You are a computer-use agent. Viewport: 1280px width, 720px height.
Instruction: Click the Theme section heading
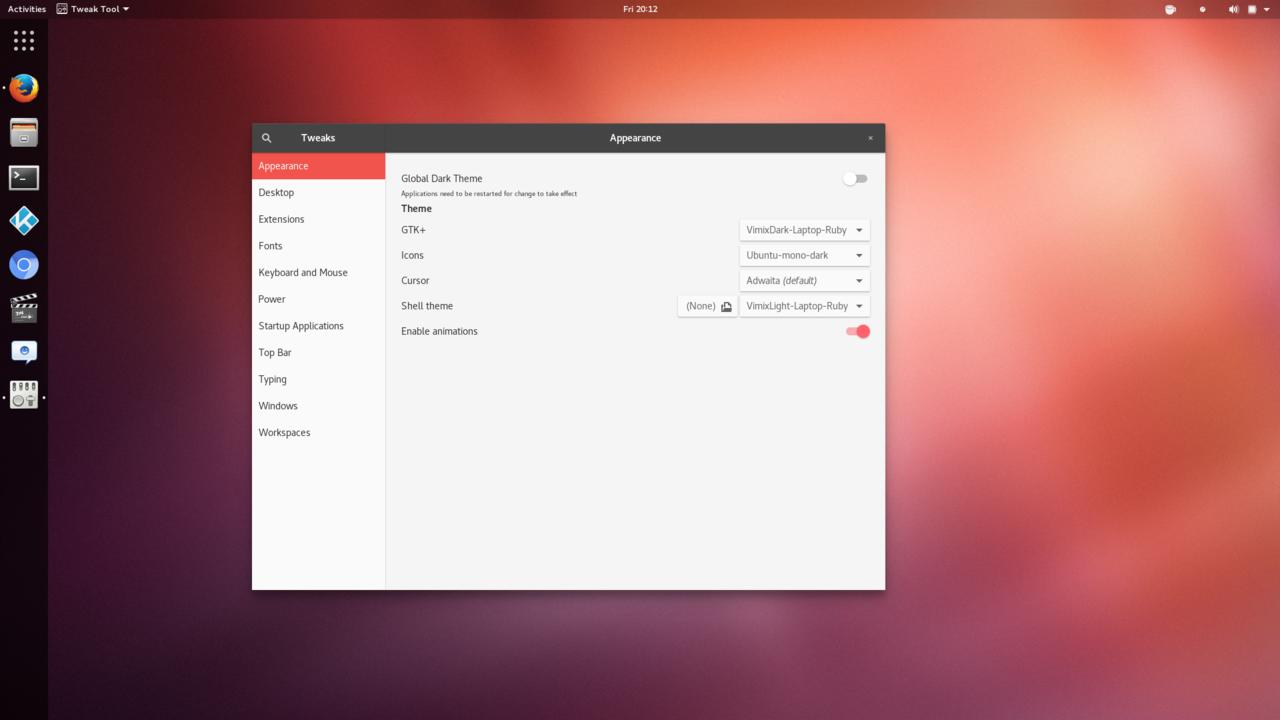tap(416, 209)
